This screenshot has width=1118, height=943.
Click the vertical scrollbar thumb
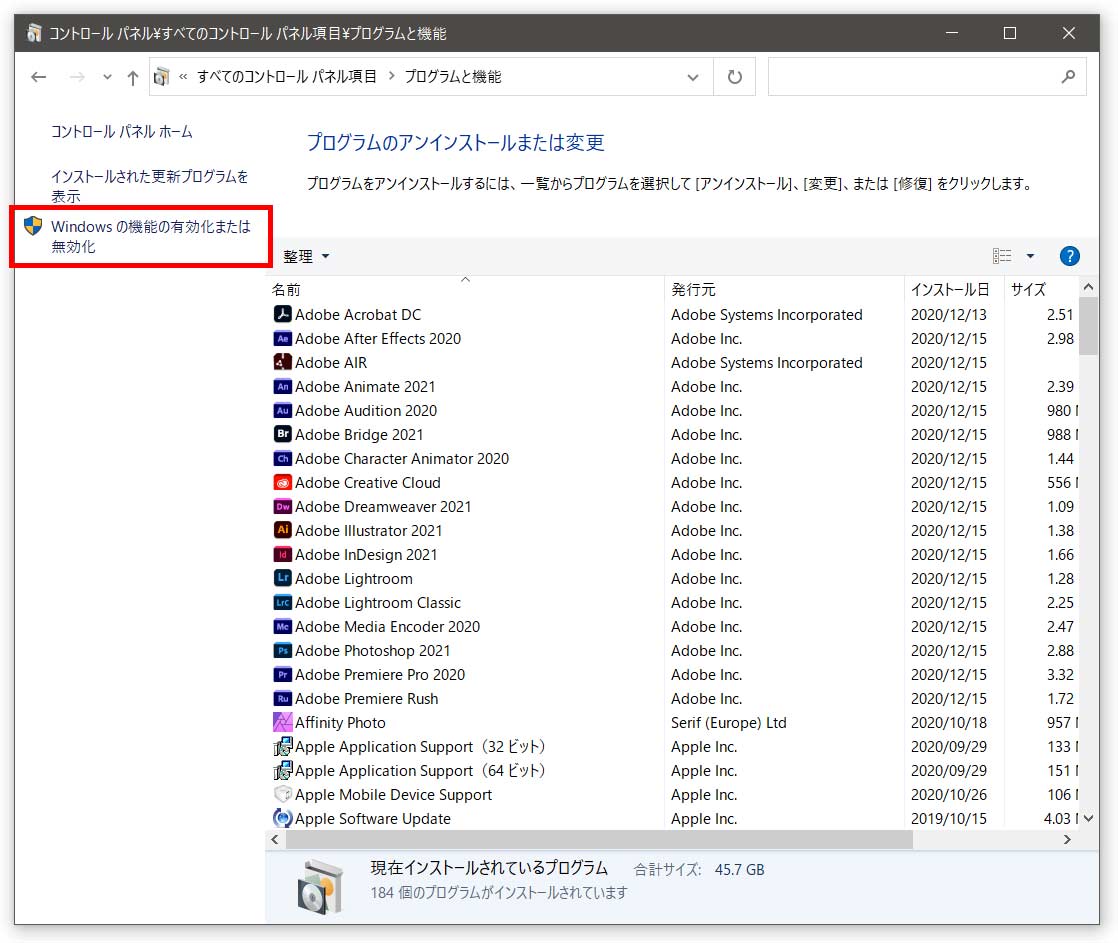coord(1088,326)
